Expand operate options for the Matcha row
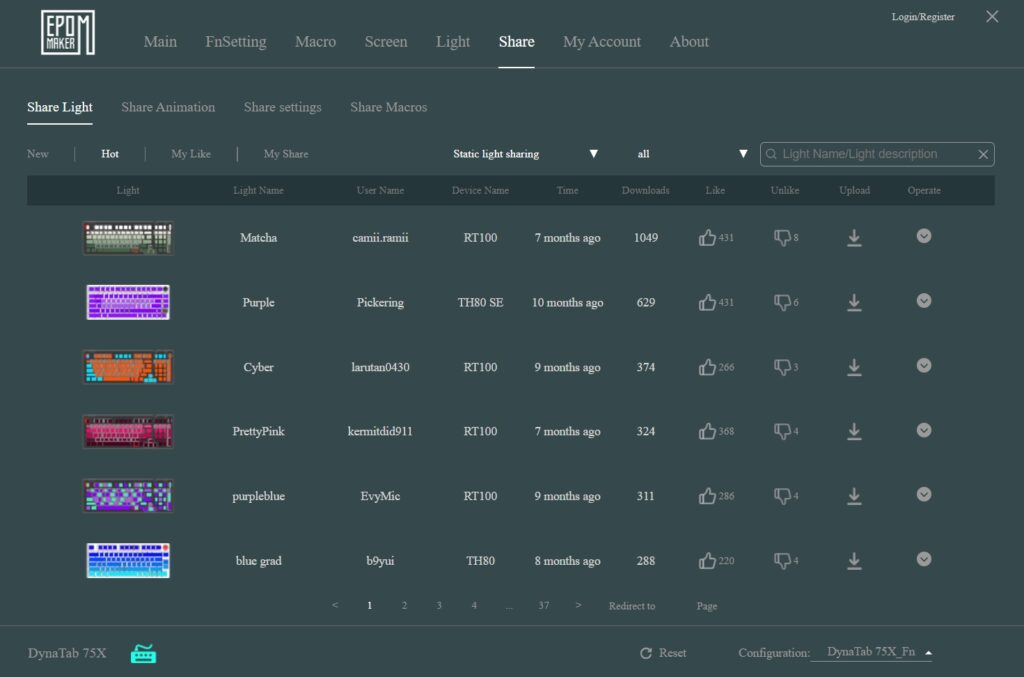Image resolution: width=1024 pixels, height=677 pixels. pyautogui.click(x=924, y=236)
